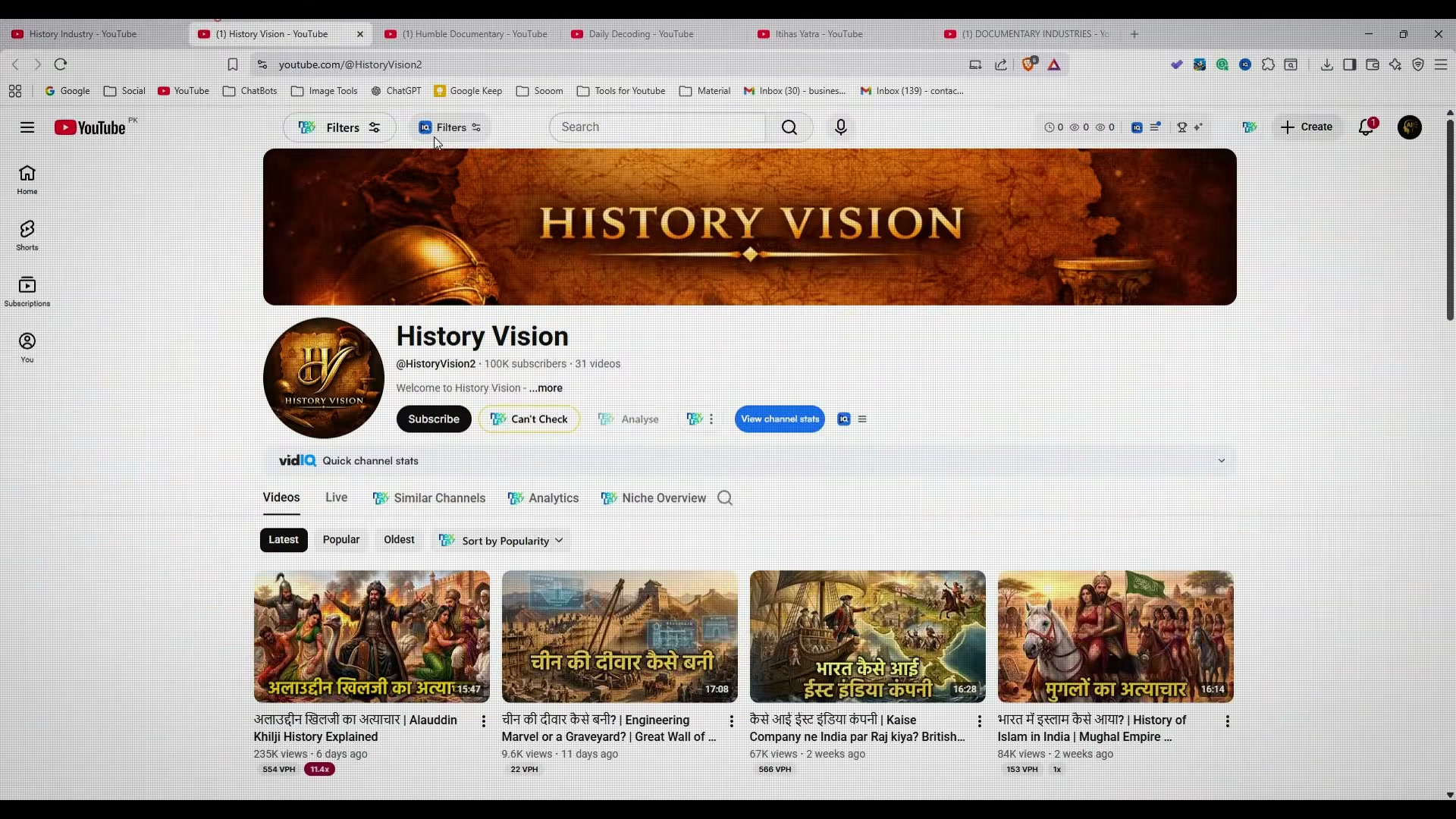This screenshot has height=819, width=1456.
Task: Search within the channel using the magnifier
Action: coord(725,498)
